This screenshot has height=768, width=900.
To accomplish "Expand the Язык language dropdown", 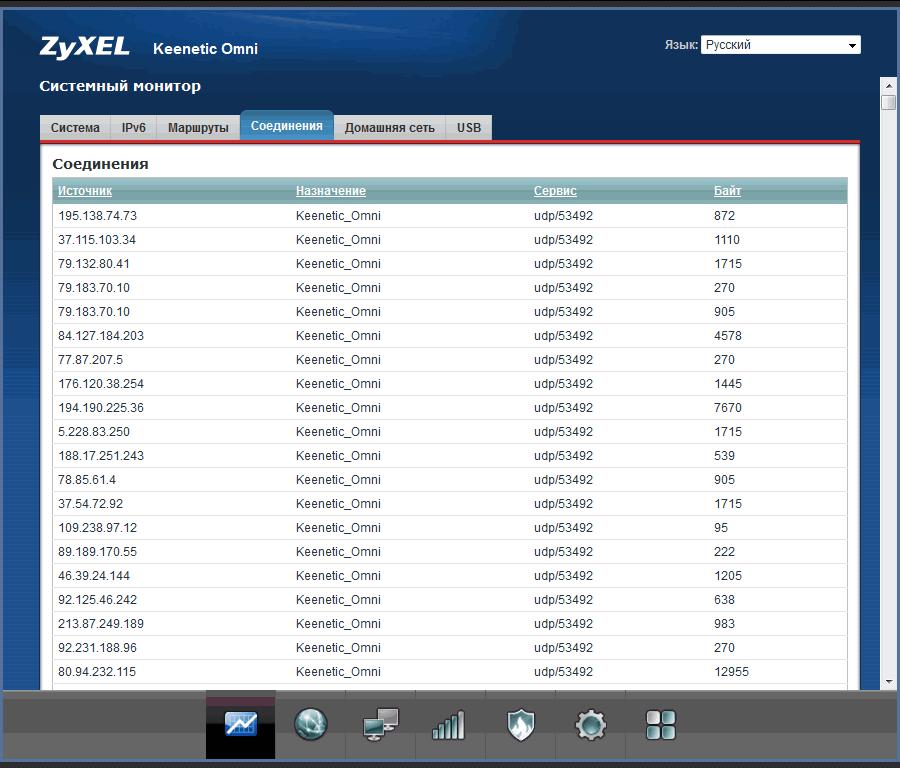I will point(780,45).
